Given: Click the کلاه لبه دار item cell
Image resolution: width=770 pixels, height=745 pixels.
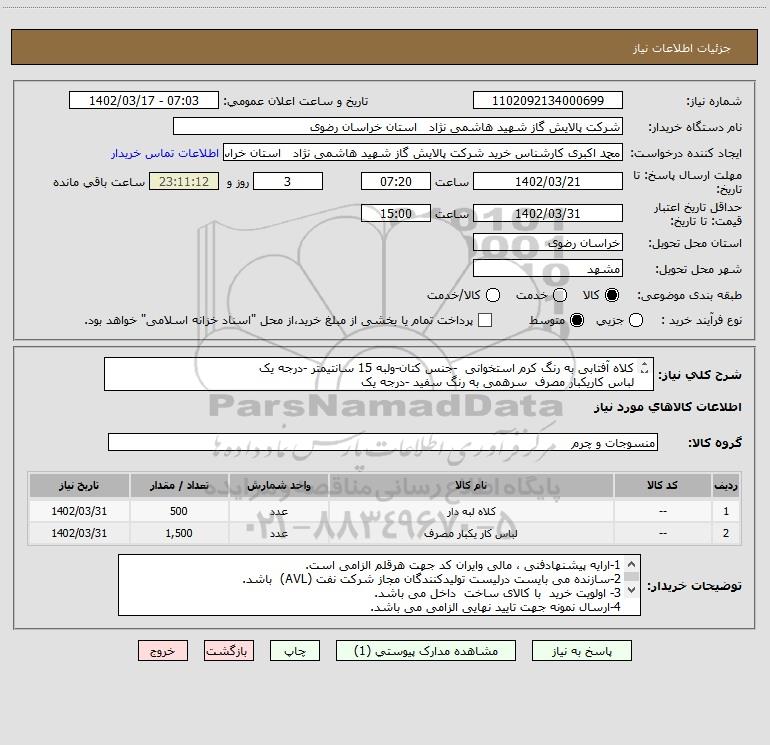Looking at the screenshot, I should pos(471,511).
